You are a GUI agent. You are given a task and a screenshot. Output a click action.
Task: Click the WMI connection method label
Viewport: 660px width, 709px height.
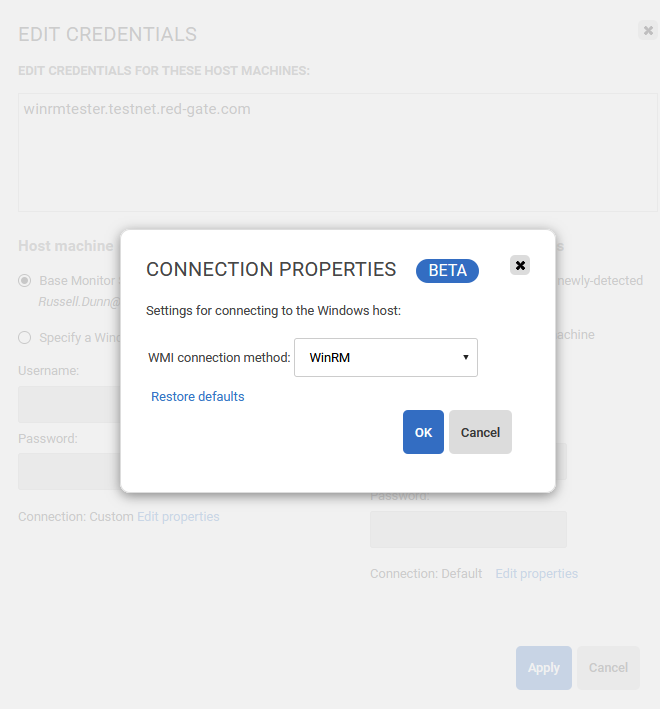218,357
